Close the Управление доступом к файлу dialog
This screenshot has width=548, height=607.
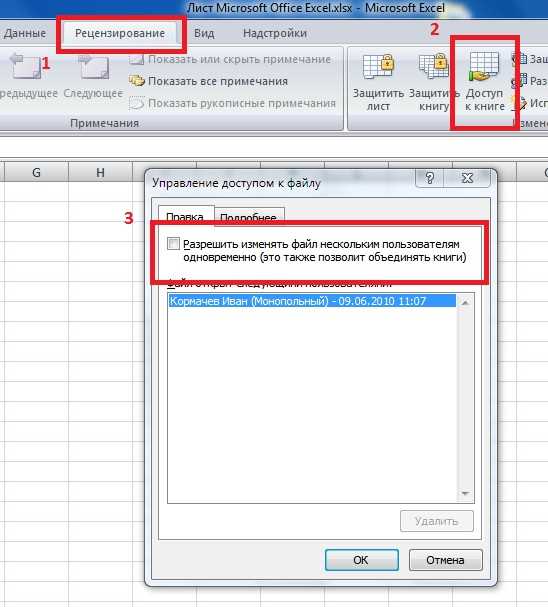pos(468,178)
